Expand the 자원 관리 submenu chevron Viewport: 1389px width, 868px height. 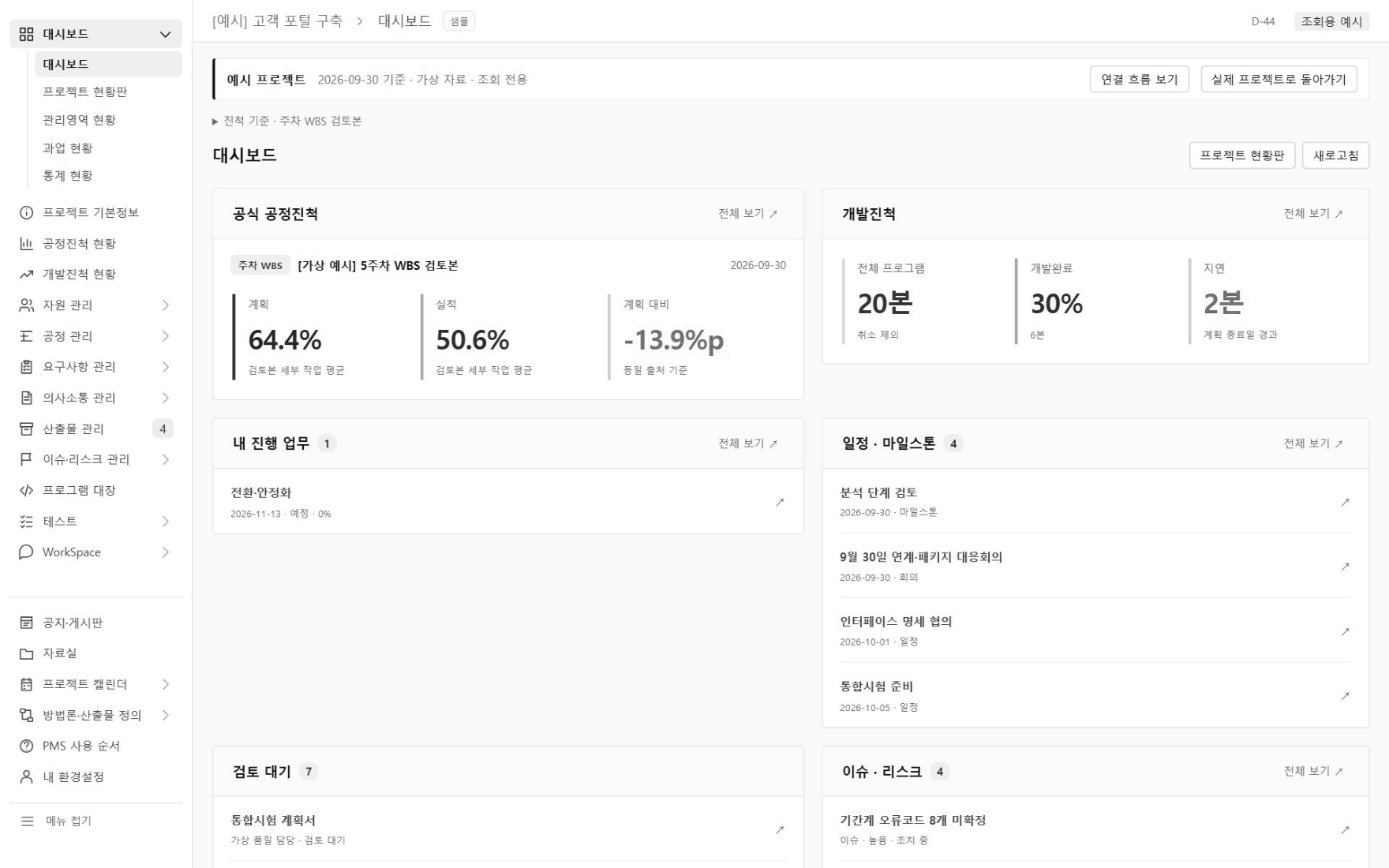point(165,305)
